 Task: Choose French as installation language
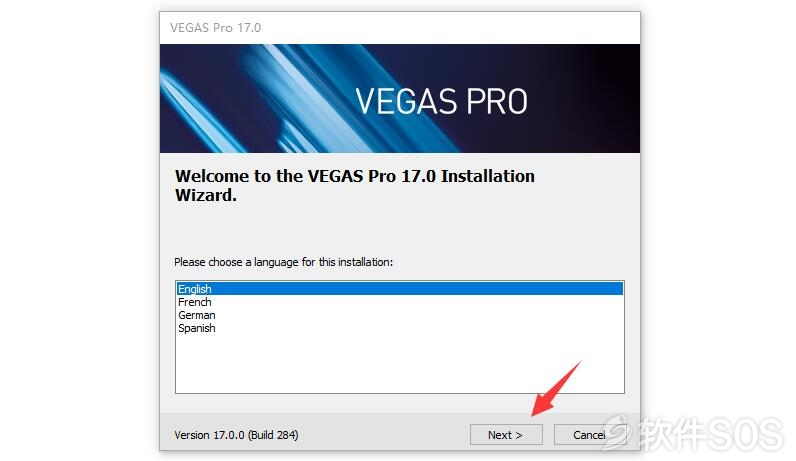(x=194, y=302)
